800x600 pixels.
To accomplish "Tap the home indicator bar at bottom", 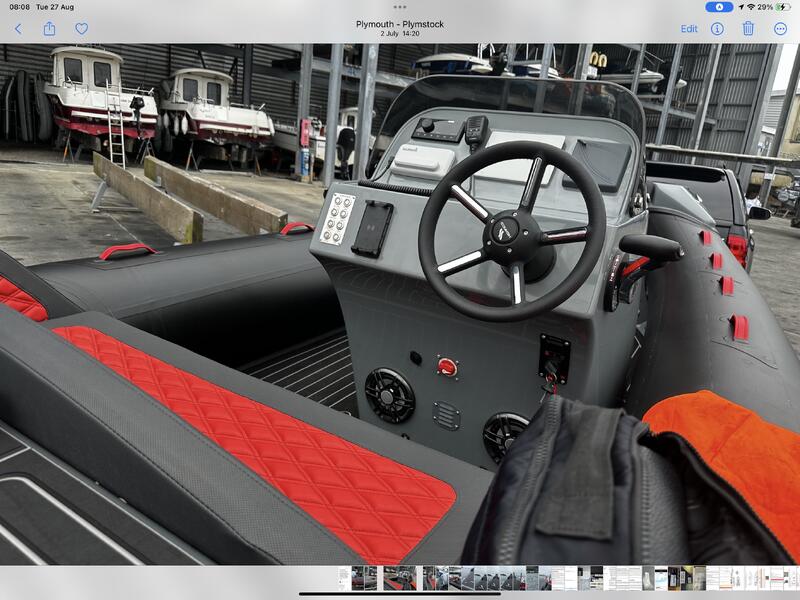I will pyautogui.click(x=400, y=594).
